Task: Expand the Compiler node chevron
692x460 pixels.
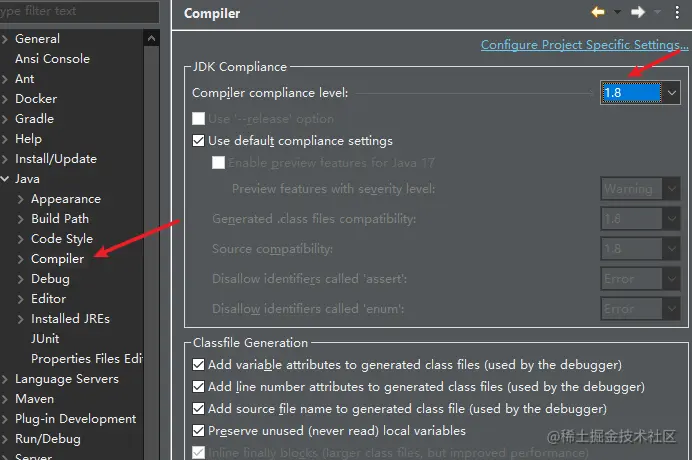Action: click(20, 259)
